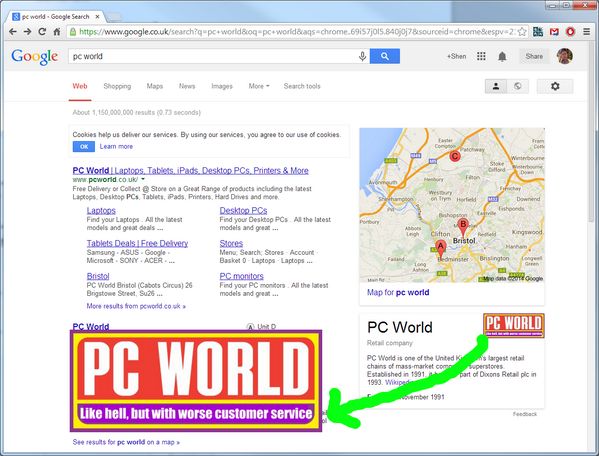
Task: Open See results for pc world on a map
Action: pos(126,442)
